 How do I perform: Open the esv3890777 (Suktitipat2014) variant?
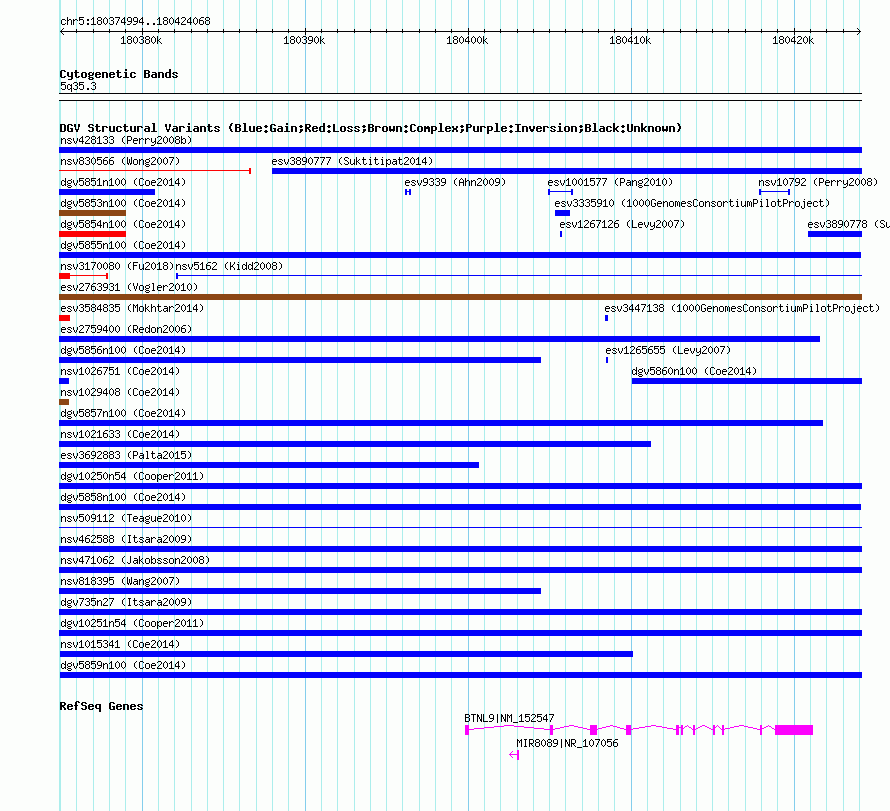coord(566,171)
